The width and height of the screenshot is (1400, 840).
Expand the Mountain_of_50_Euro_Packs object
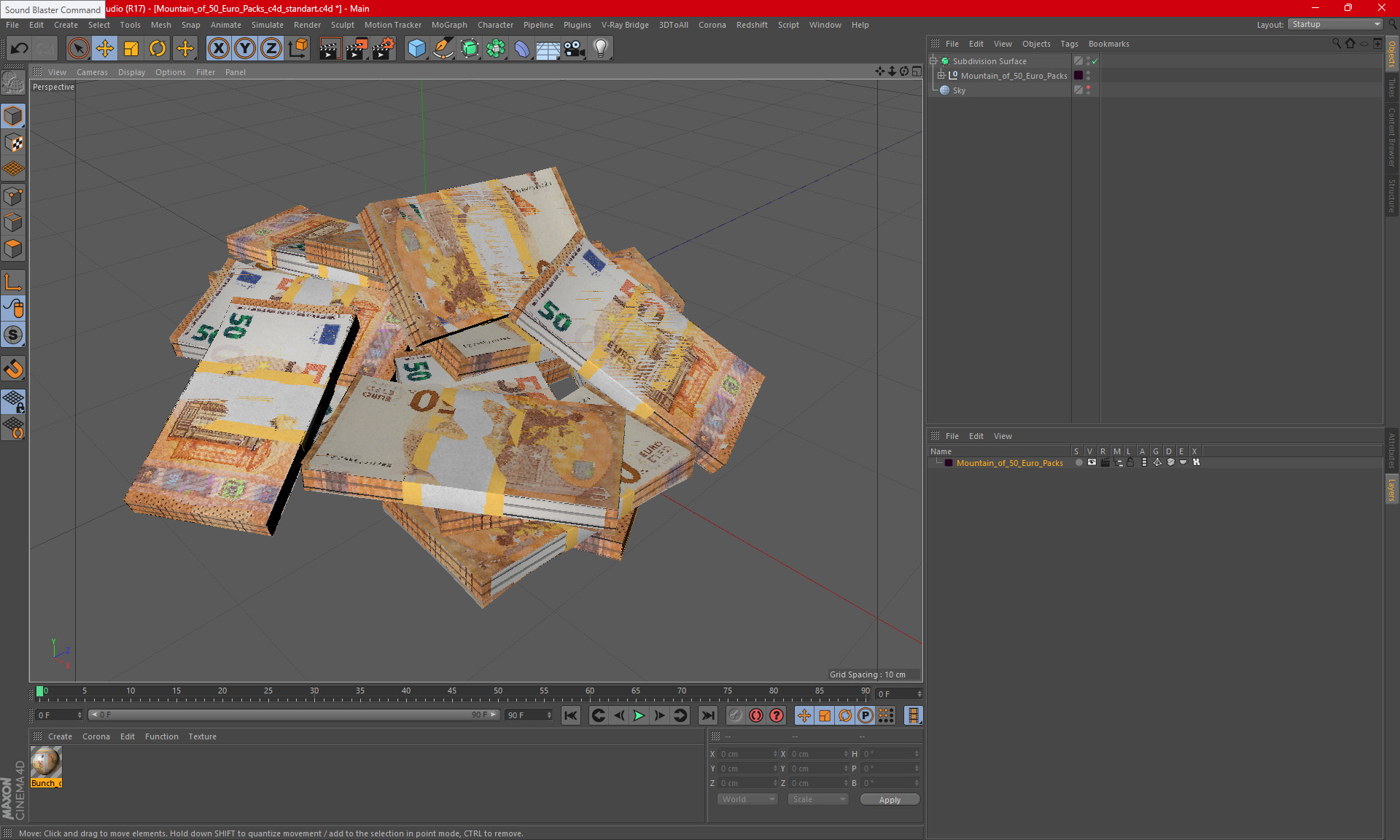(x=941, y=75)
